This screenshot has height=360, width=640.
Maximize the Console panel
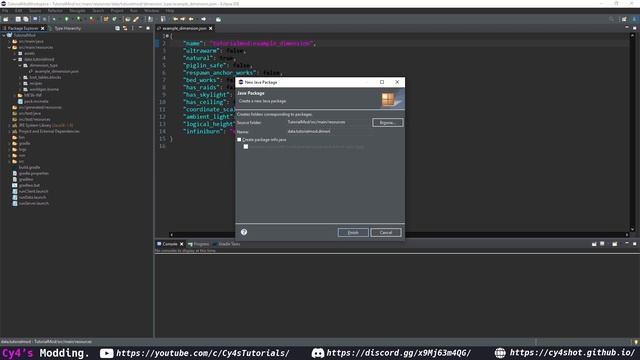pyautogui.click(x=634, y=244)
